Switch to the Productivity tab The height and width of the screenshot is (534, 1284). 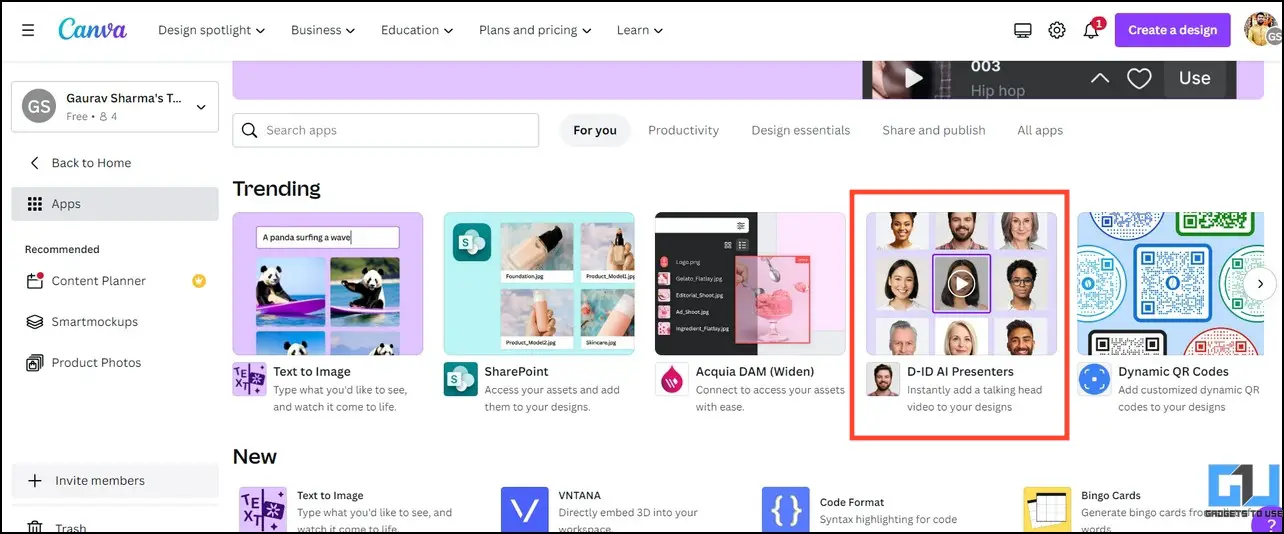(683, 130)
